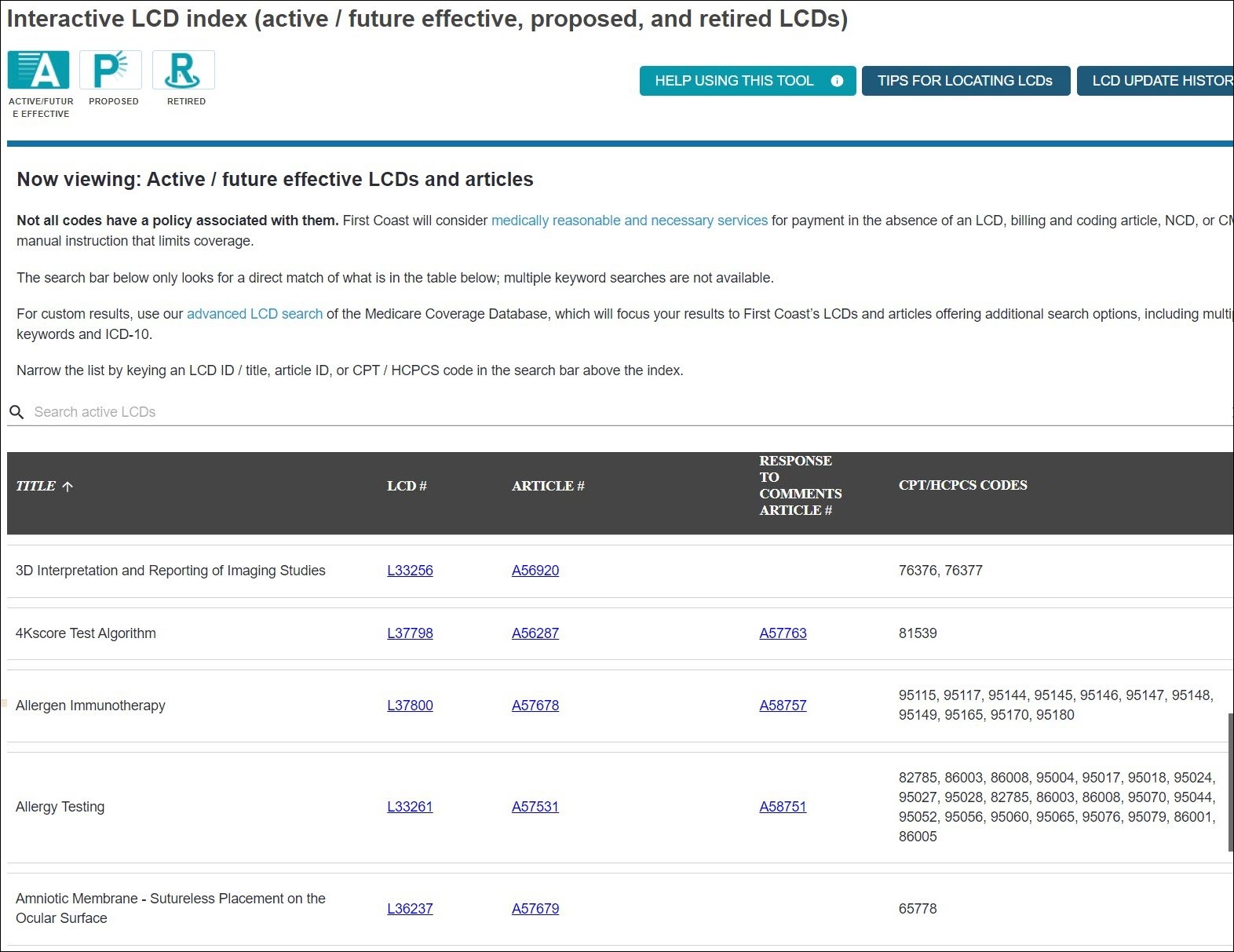Open Allergen Immunotherapy LCD L37800
Viewport: 1234px width, 952px height.
pos(410,706)
